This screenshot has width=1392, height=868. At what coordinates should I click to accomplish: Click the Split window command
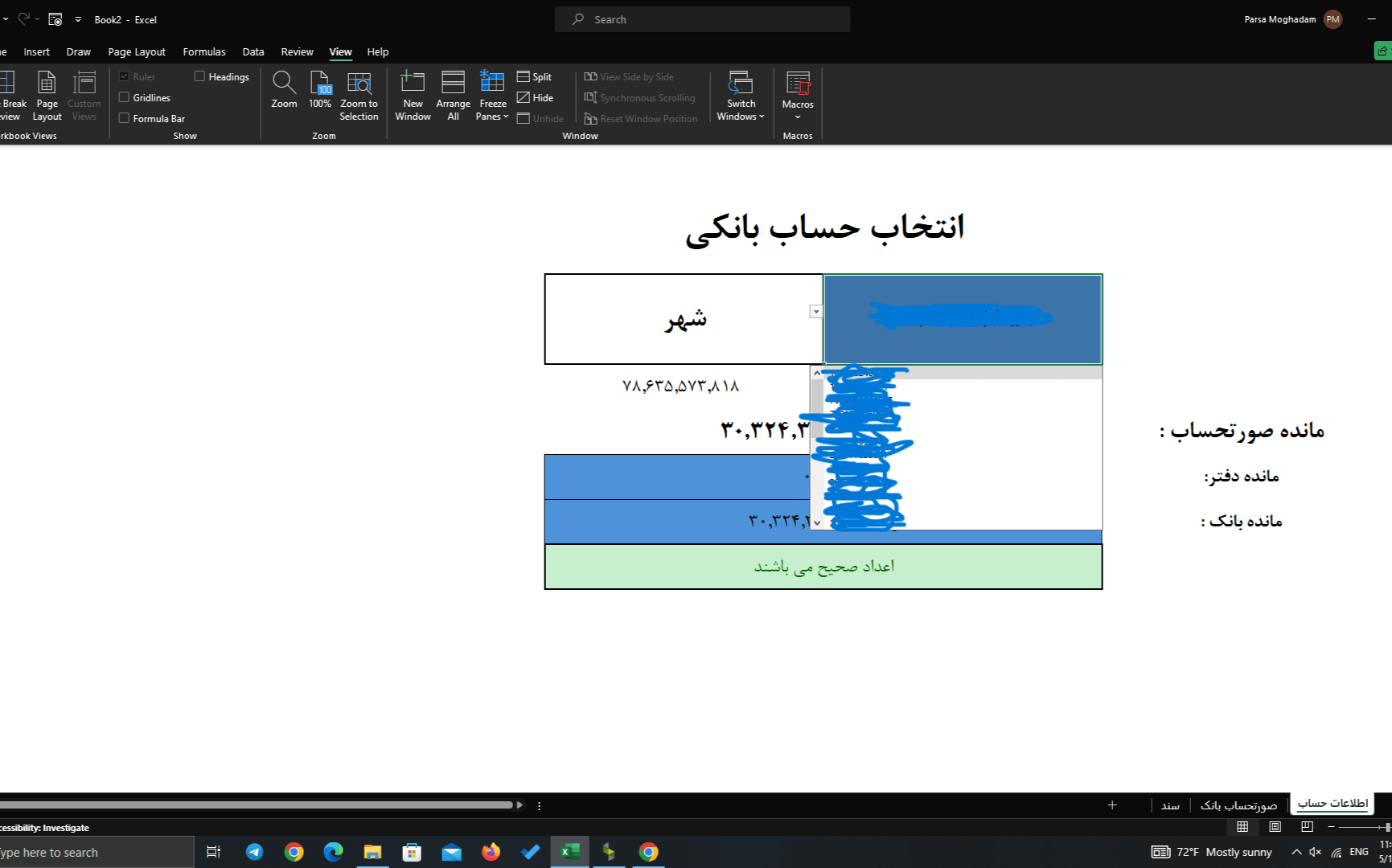coord(535,76)
